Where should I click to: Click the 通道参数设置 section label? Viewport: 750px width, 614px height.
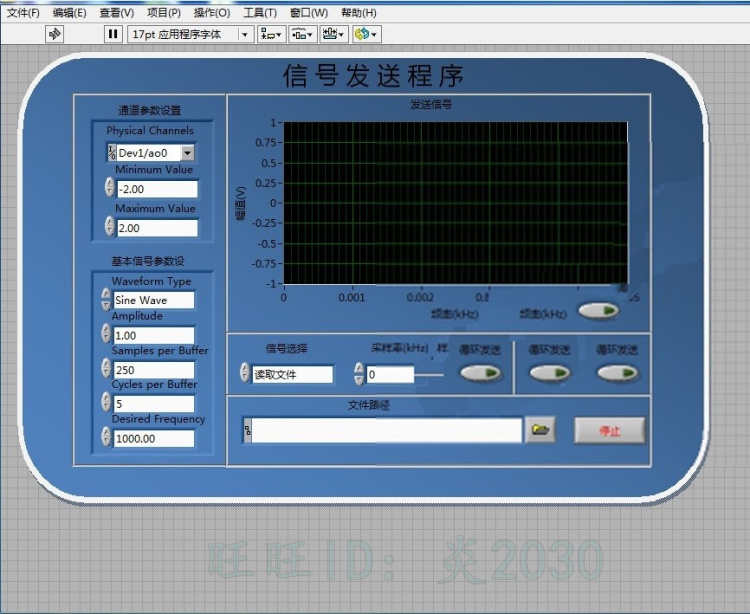tap(150, 110)
